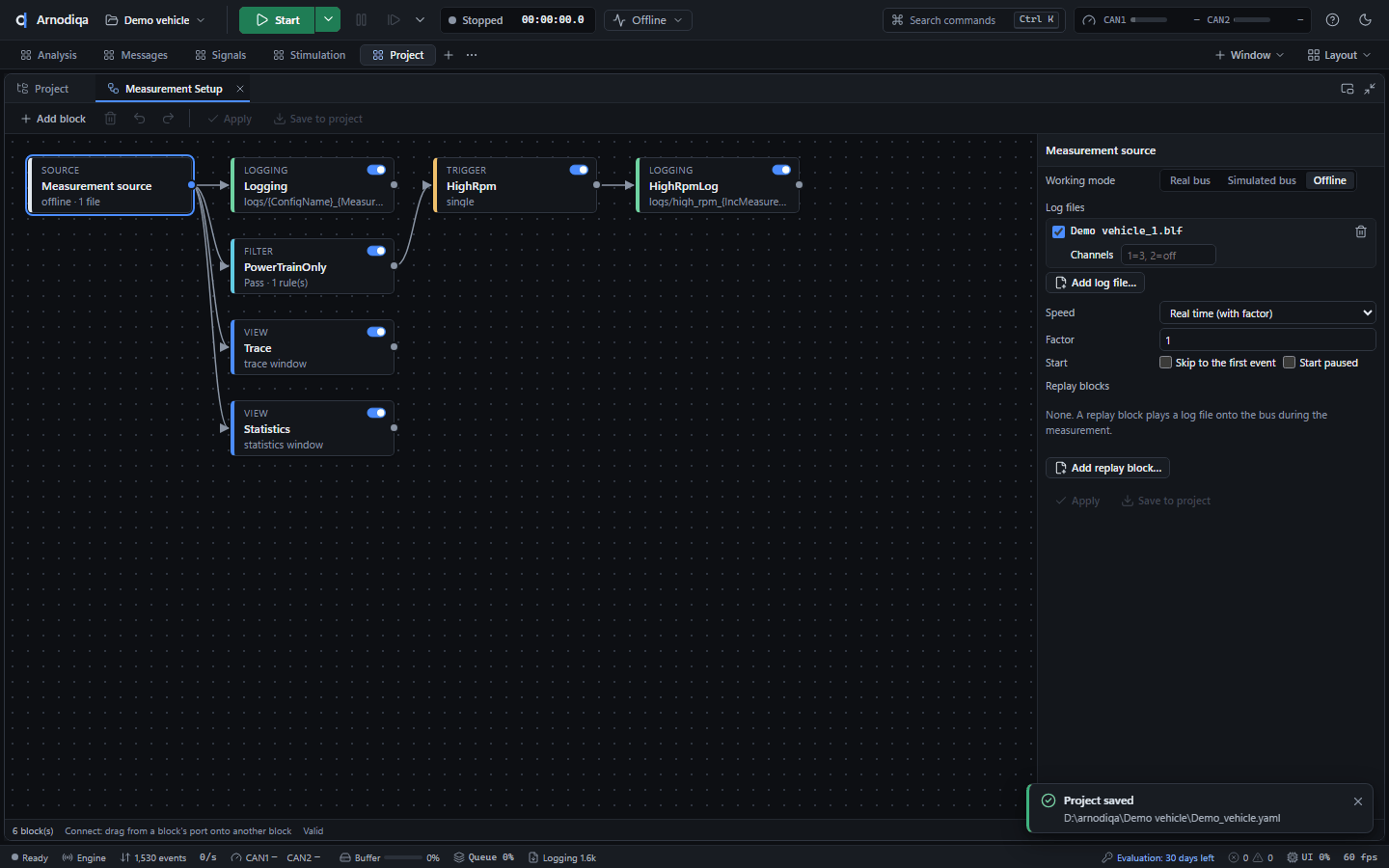Toggle the HighRpmLog block switch
The width and height of the screenshot is (1389, 868).
tap(781, 170)
